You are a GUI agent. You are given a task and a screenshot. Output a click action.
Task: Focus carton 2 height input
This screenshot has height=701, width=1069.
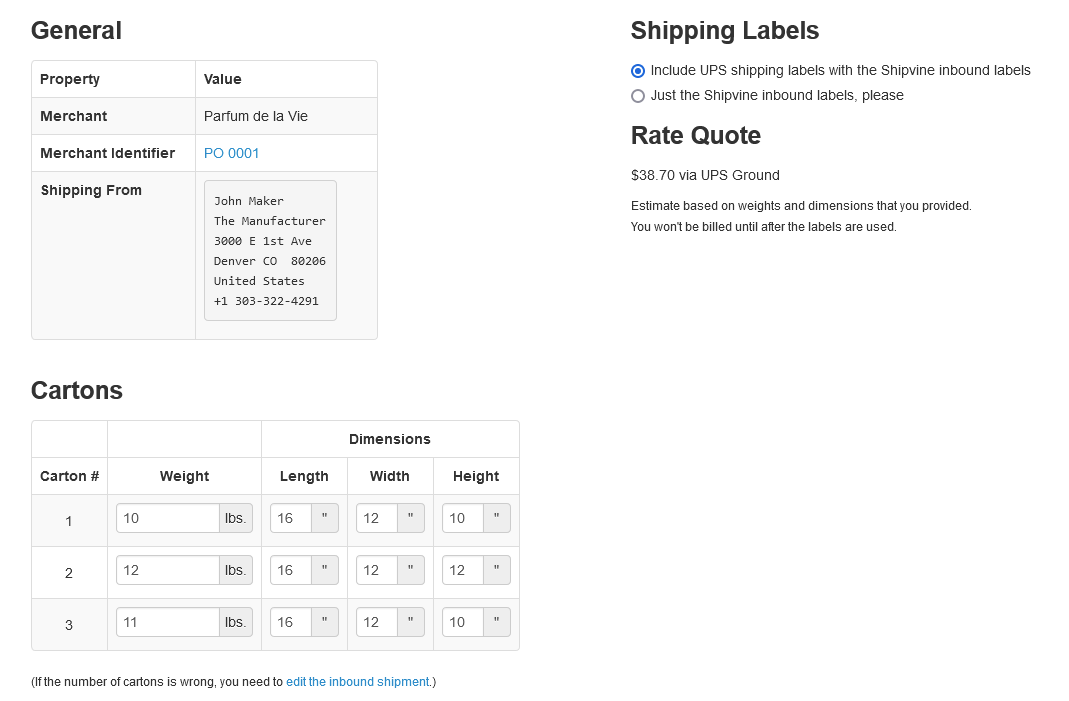tap(463, 570)
